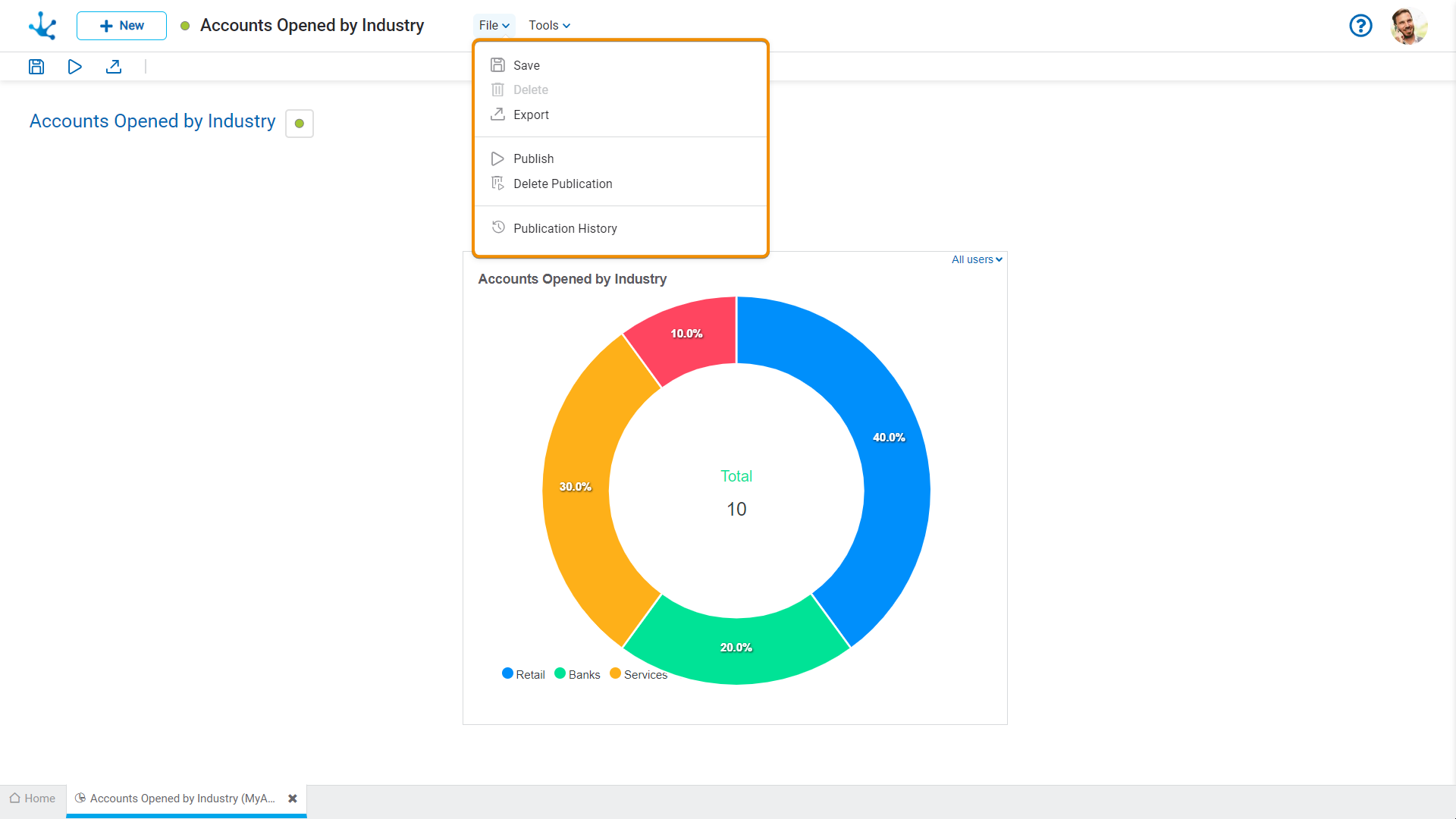Open the help question mark icon

1360,26
